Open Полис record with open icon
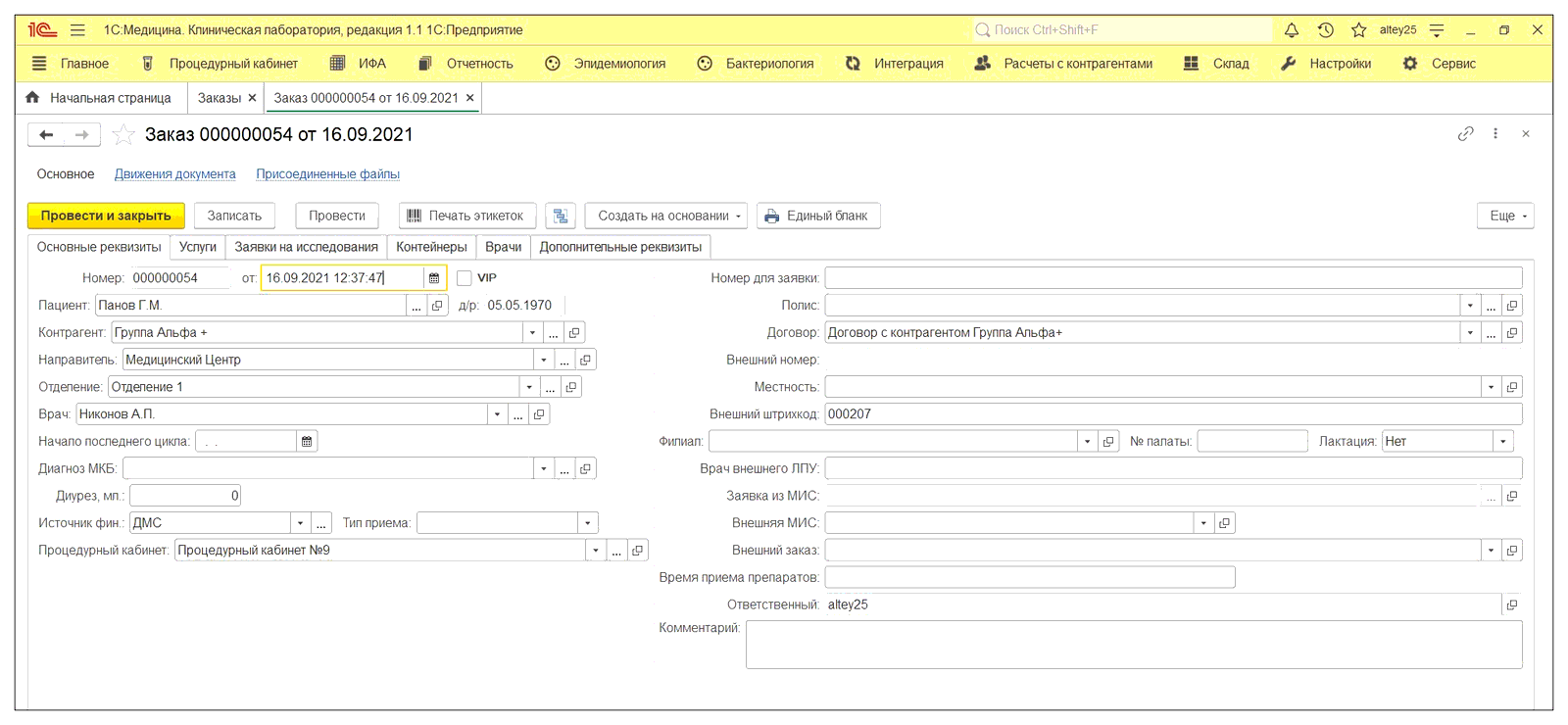The image size is (1568, 725). pyautogui.click(x=1512, y=306)
